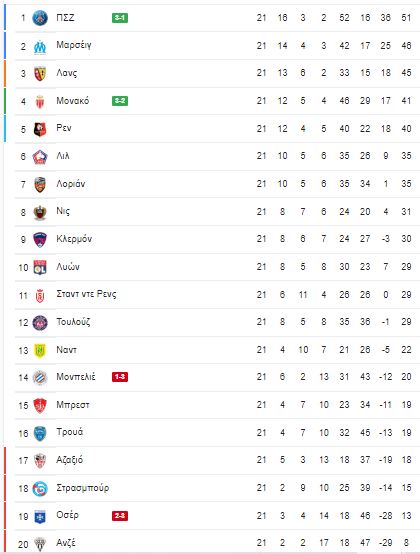Click the Στρασμπούρ club logo

(x=40, y=489)
